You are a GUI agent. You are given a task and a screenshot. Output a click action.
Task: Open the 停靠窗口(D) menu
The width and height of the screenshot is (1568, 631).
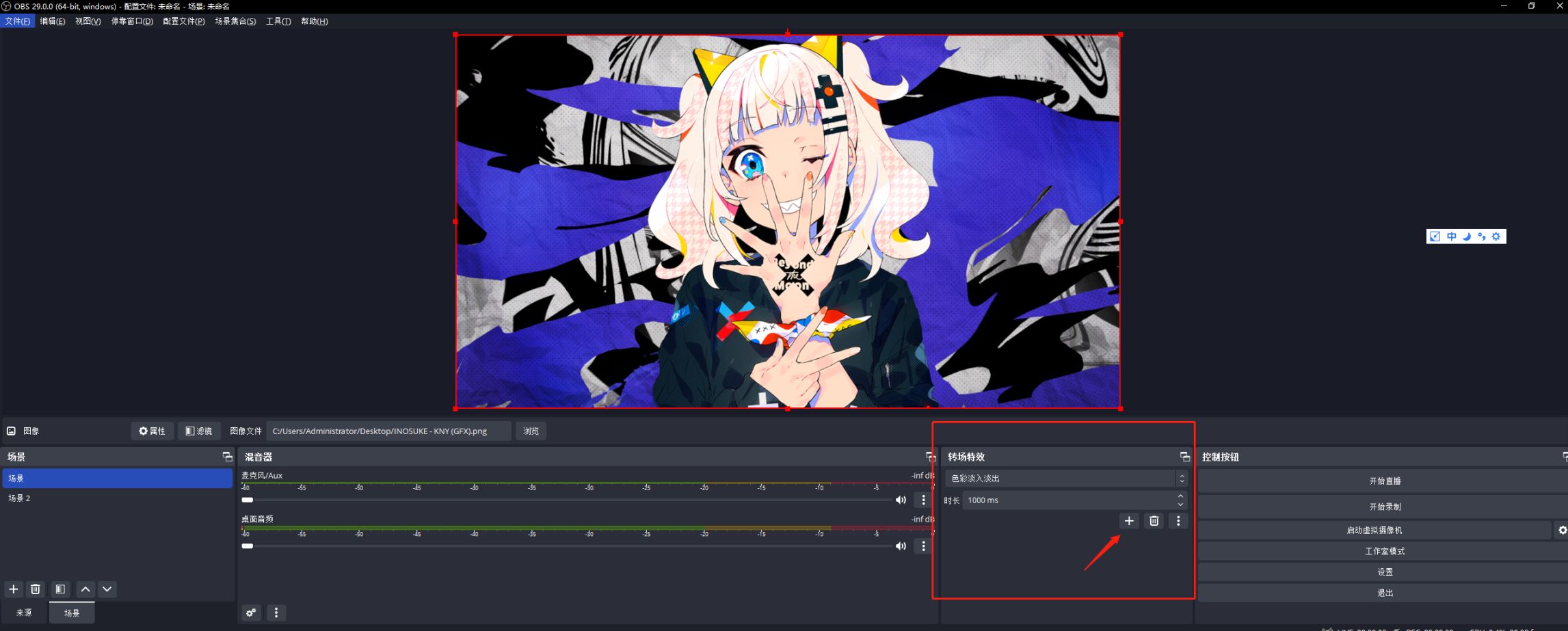coord(132,21)
